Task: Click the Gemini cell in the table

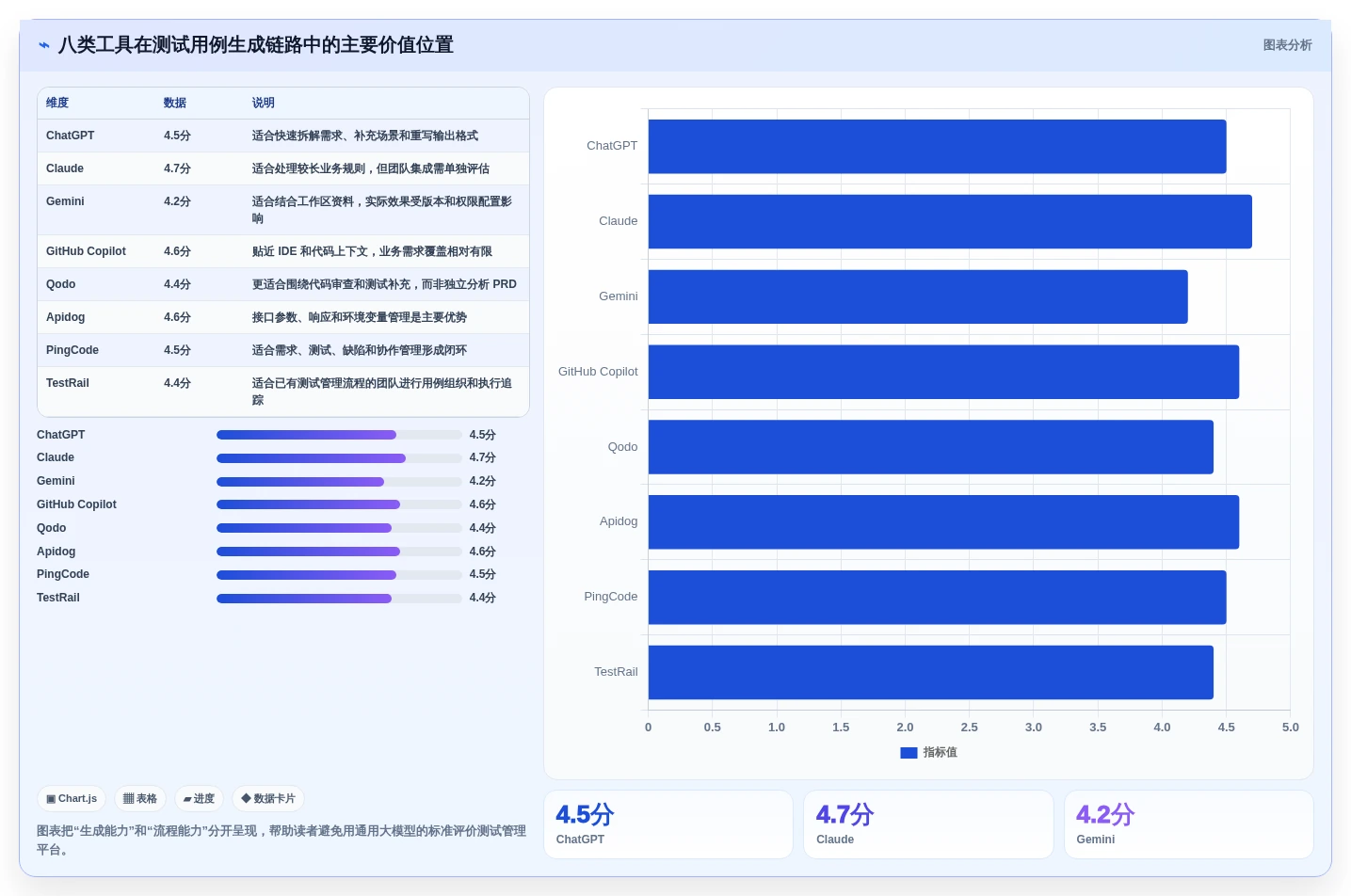Action: pyautogui.click(x=65, y=201)
